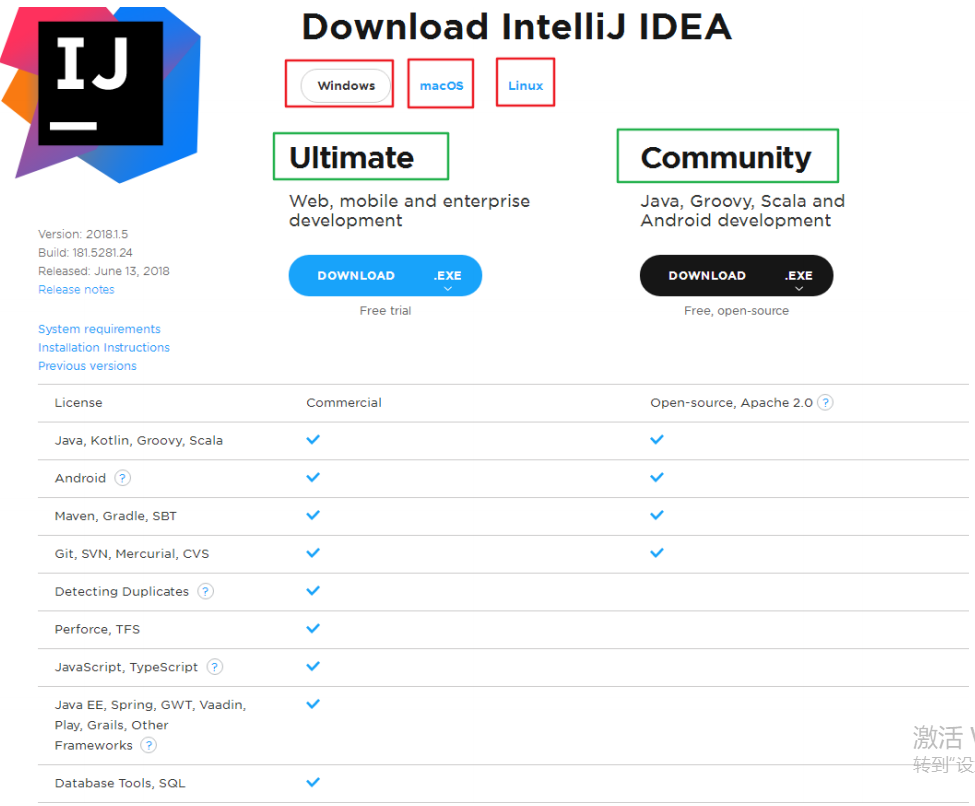View Previous versions link
975x806 pixels.
coord(88,366)
